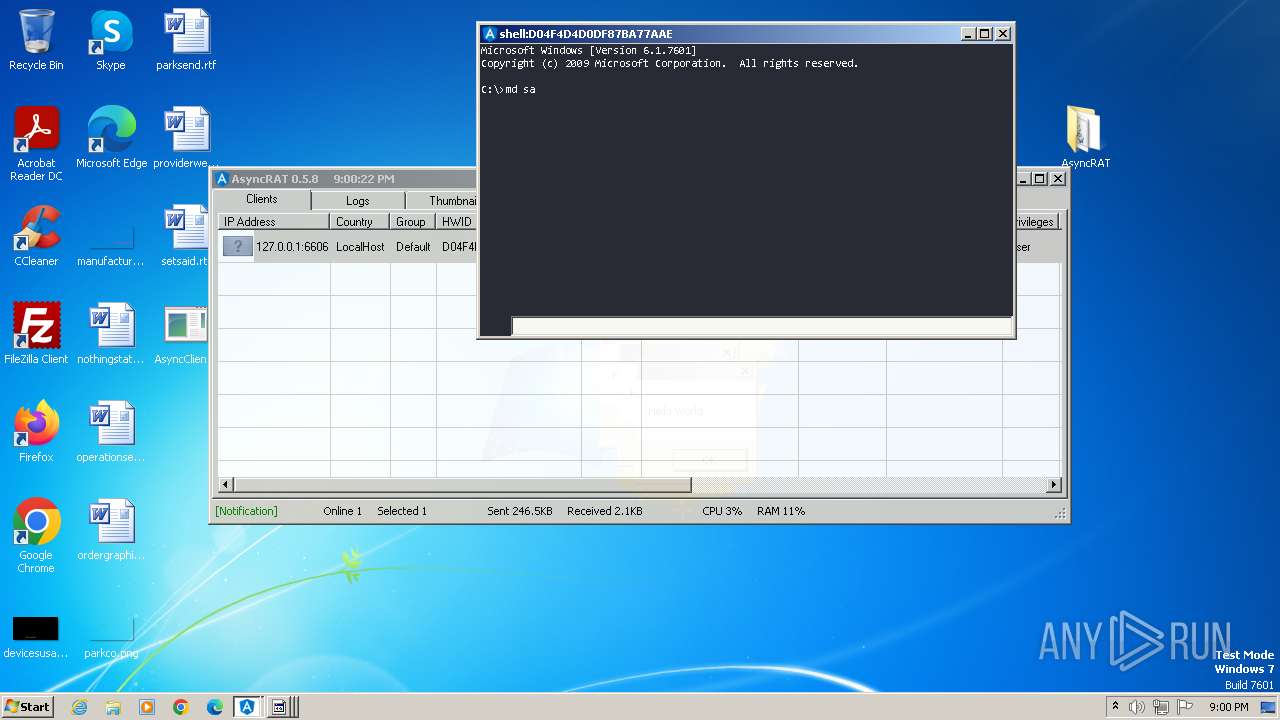Open the ordergraphi... Word document
This screenshot has width=1280, height=720.
pos(111,530)
